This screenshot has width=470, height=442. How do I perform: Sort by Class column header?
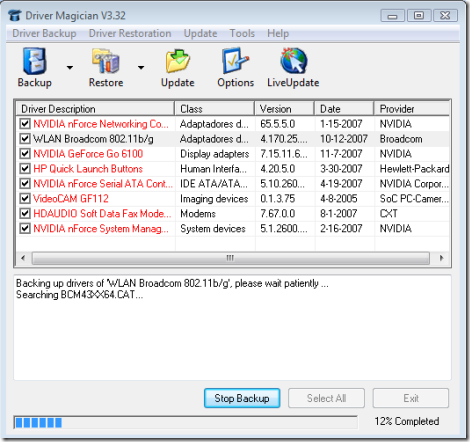[x=215, y=109]
